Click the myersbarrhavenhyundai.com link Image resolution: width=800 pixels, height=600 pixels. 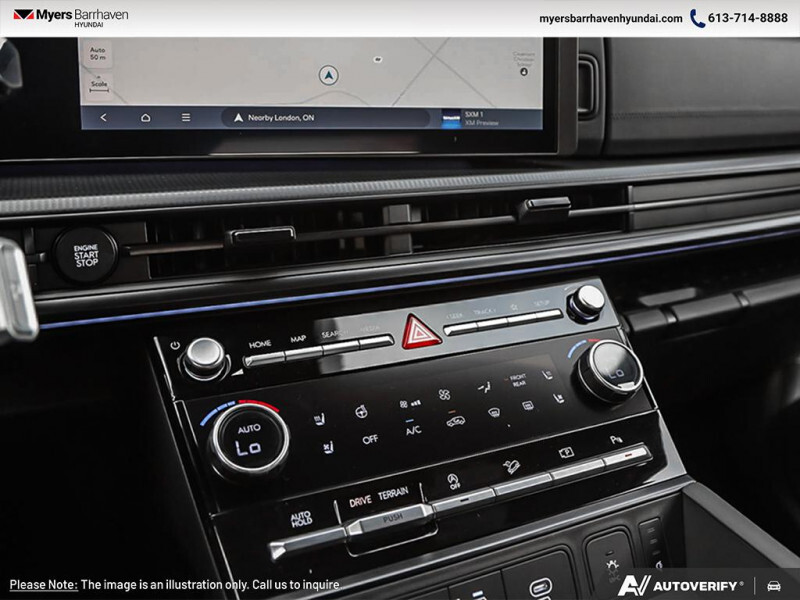(x=610, y=18)
